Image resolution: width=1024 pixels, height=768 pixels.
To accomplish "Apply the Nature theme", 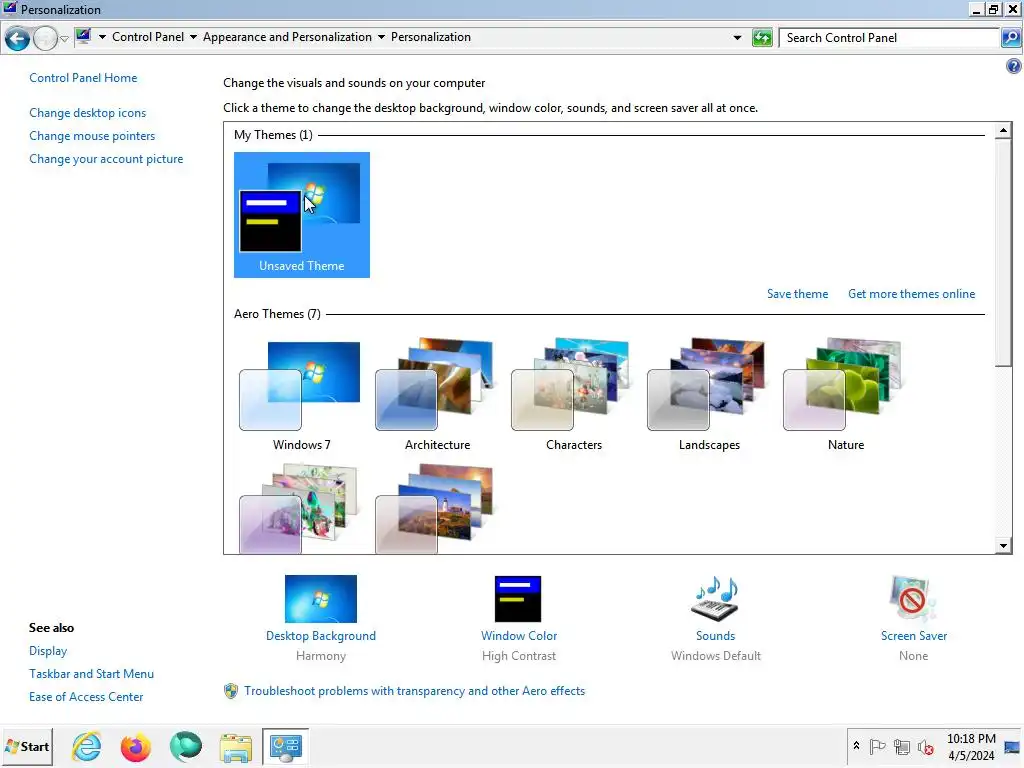I will (846, 395).
